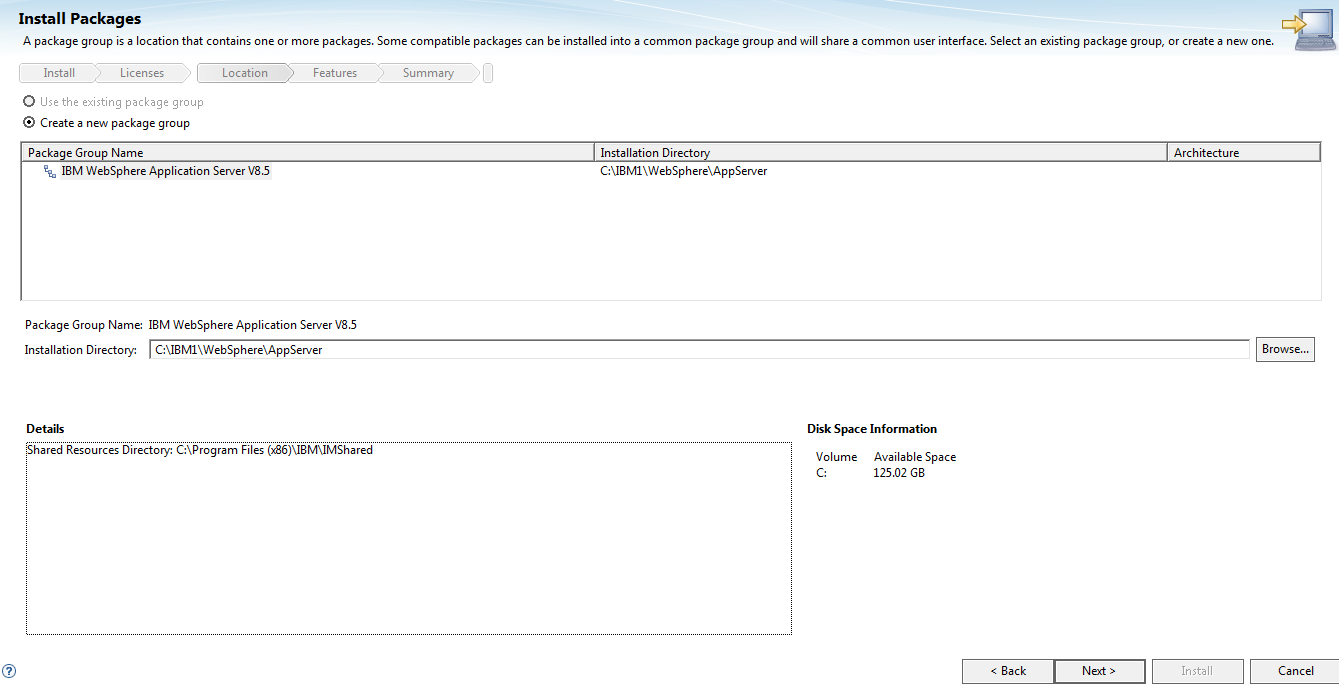Select Use the existing package group
The image size is (1339, 692).
[113, 102]
